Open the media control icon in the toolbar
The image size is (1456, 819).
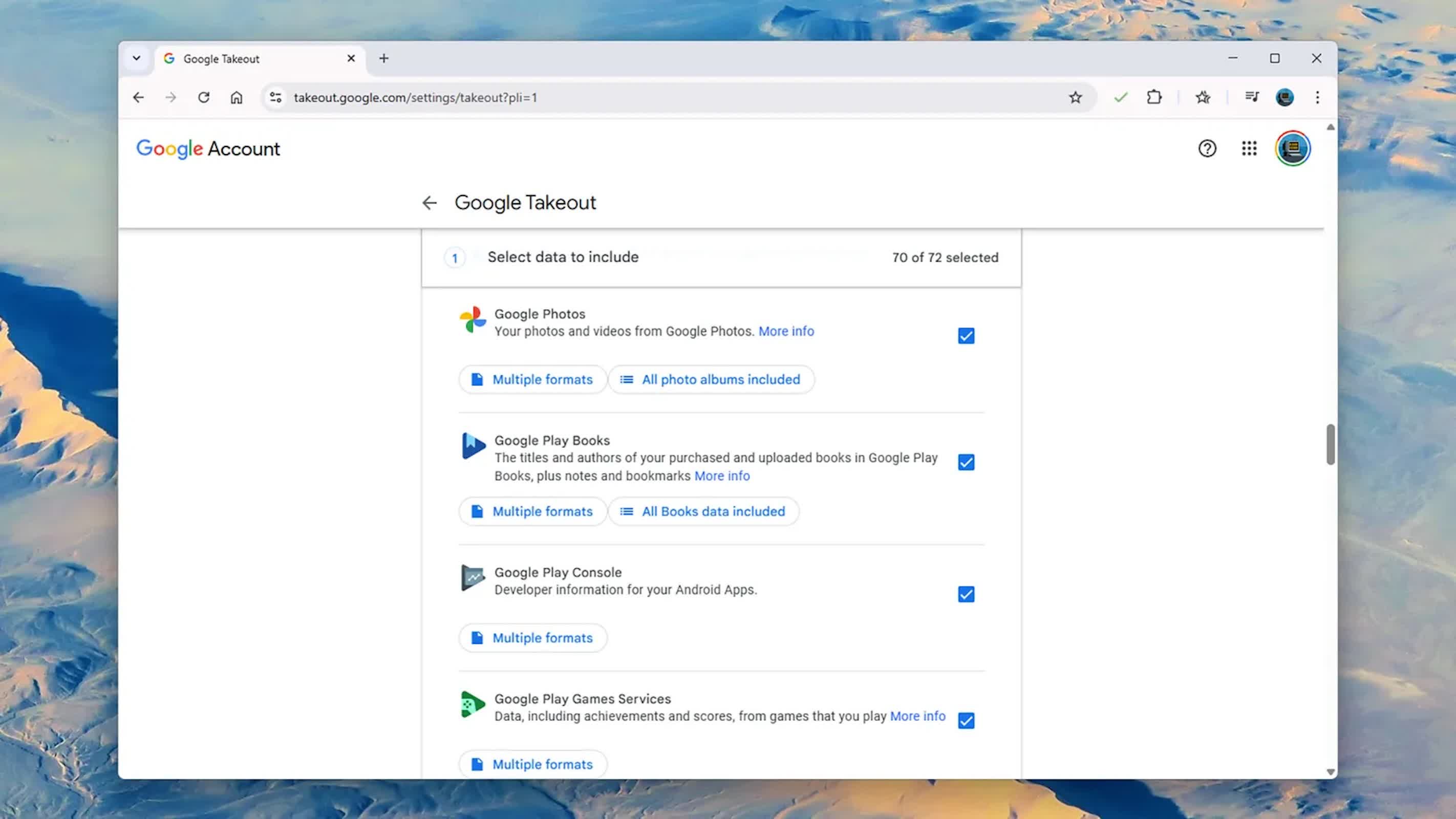coord(1251,97)
